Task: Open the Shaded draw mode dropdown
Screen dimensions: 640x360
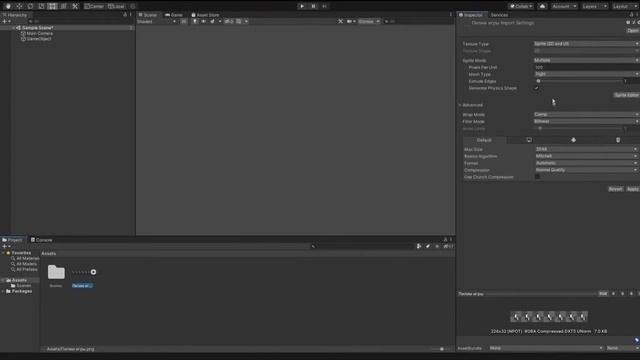Action: click(x=156, y=21)
